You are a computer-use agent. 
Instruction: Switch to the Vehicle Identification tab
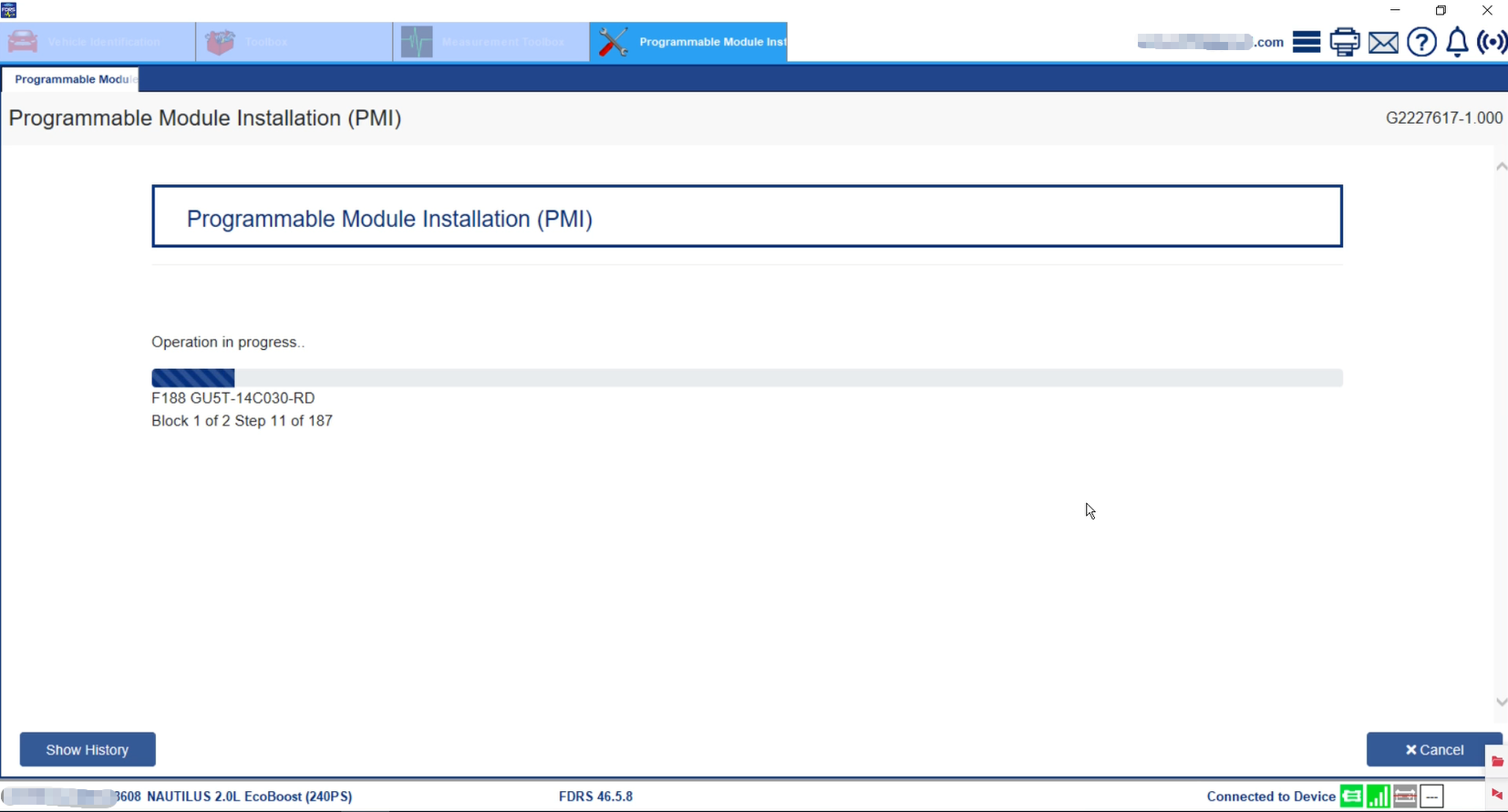click(x=98, y=42)
